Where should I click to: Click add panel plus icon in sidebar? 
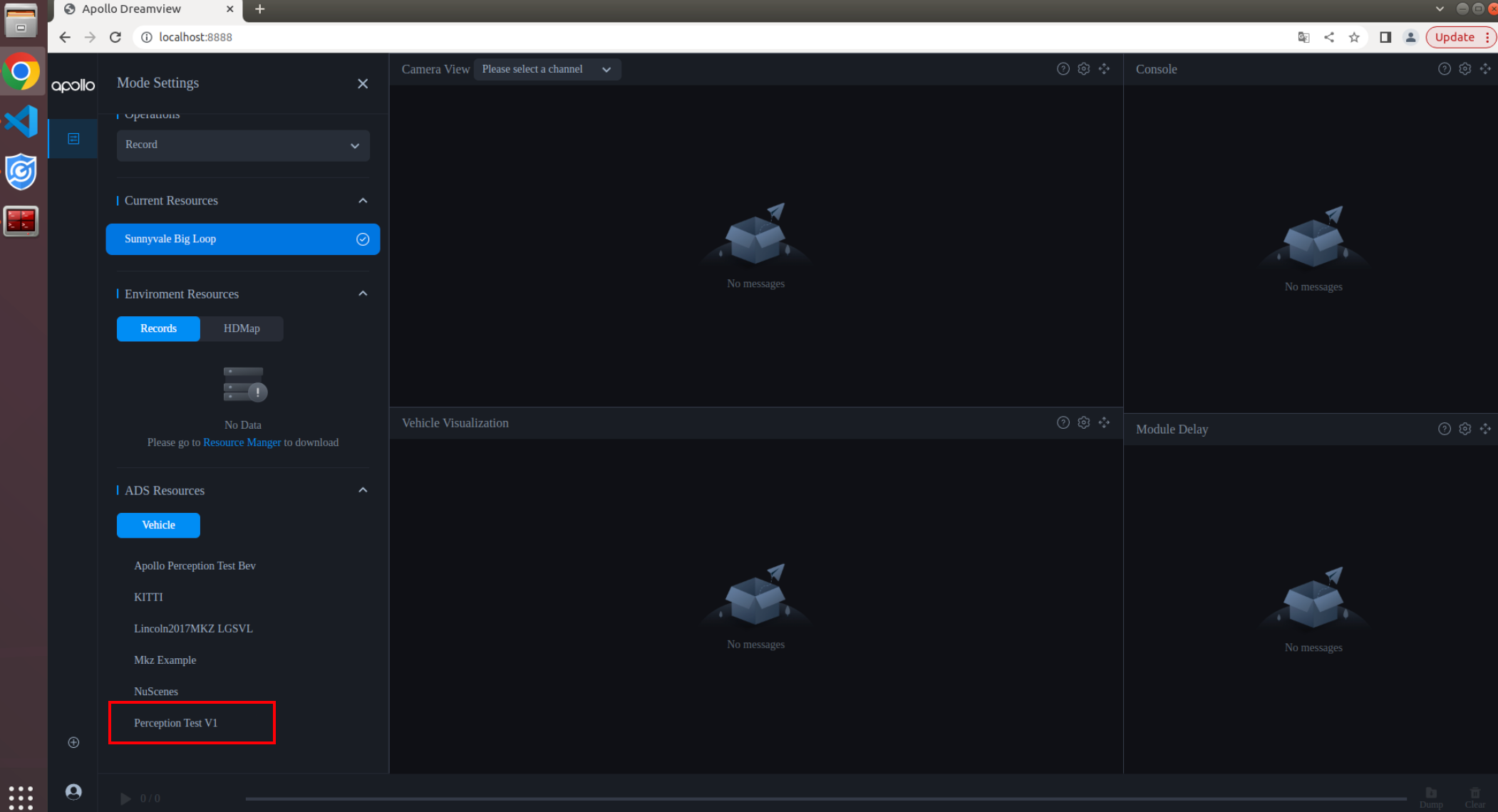click(73, 742)
